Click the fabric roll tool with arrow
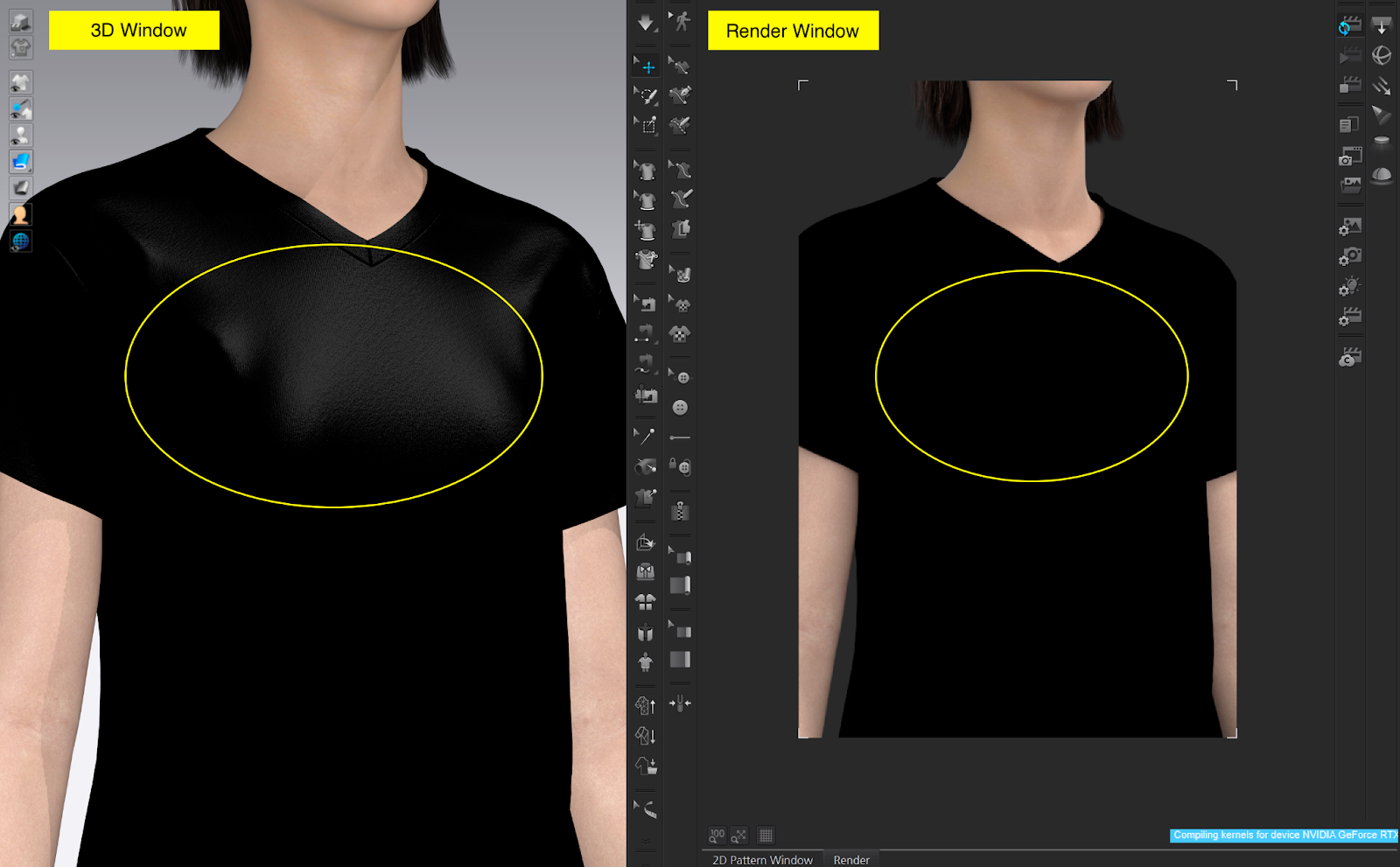 [680, 556]
